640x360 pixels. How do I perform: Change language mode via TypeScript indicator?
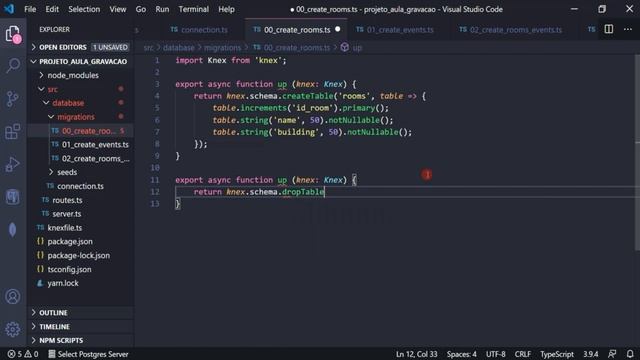point(557,354)
